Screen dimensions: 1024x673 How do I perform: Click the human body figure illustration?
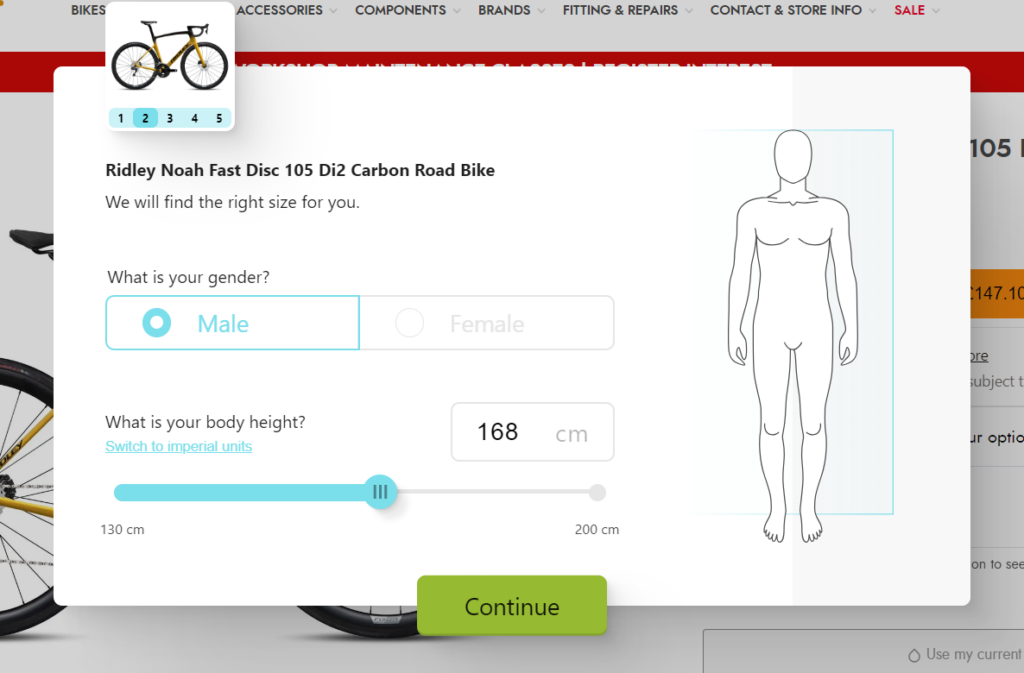tap(793, 336)
